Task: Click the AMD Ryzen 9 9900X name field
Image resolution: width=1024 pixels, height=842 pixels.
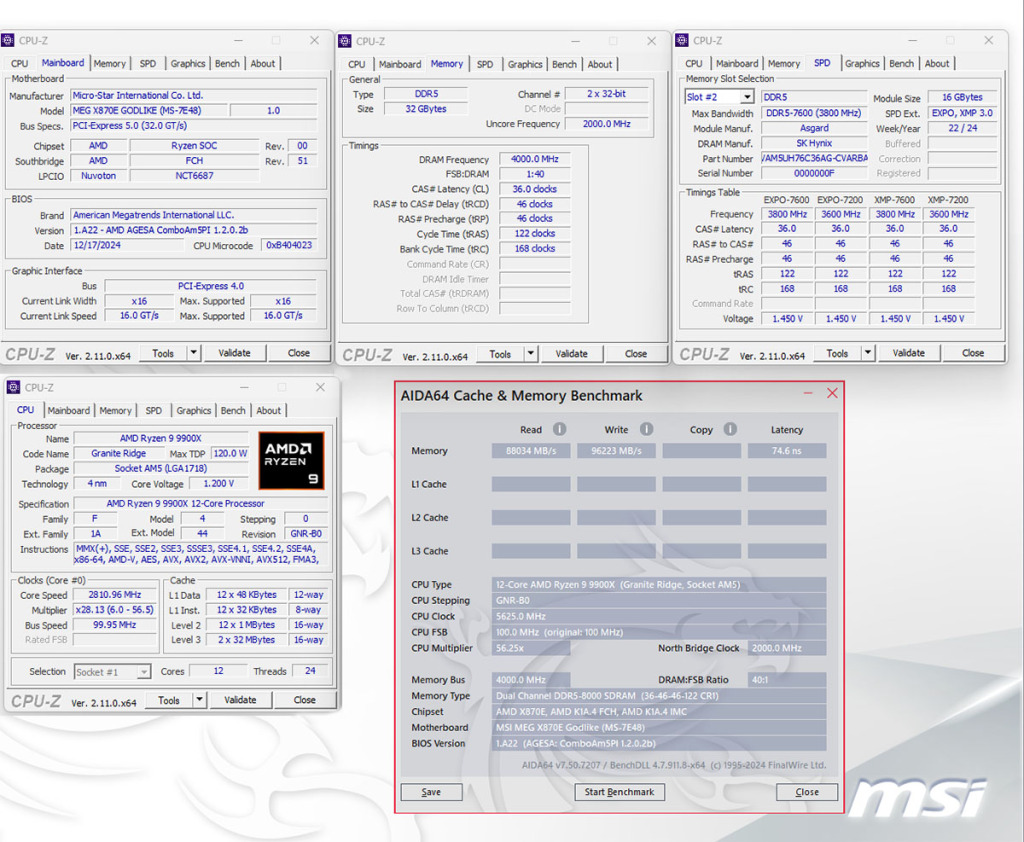Action: [x=161, y=438]
